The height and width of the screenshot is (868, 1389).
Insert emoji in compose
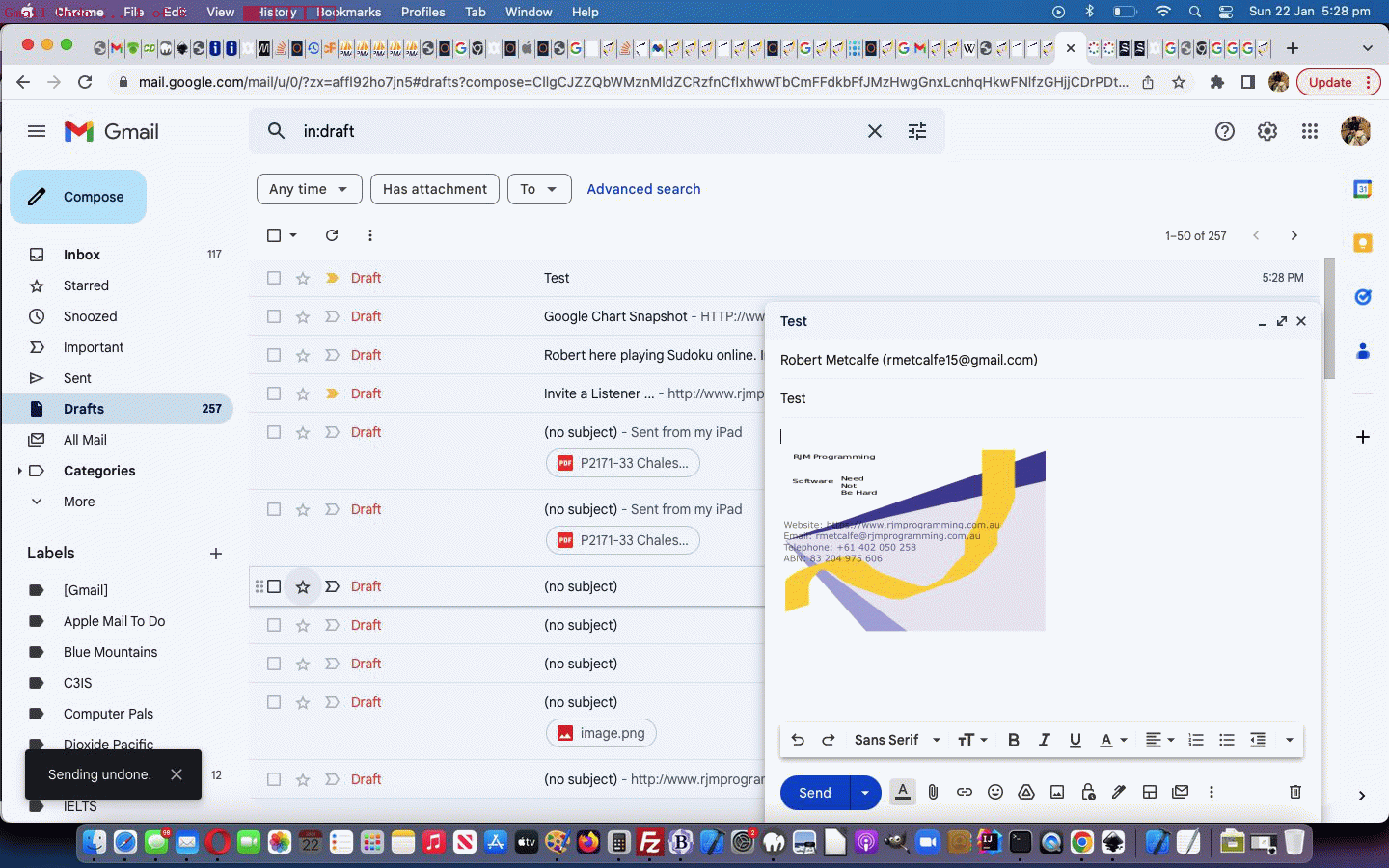(995, 792)
